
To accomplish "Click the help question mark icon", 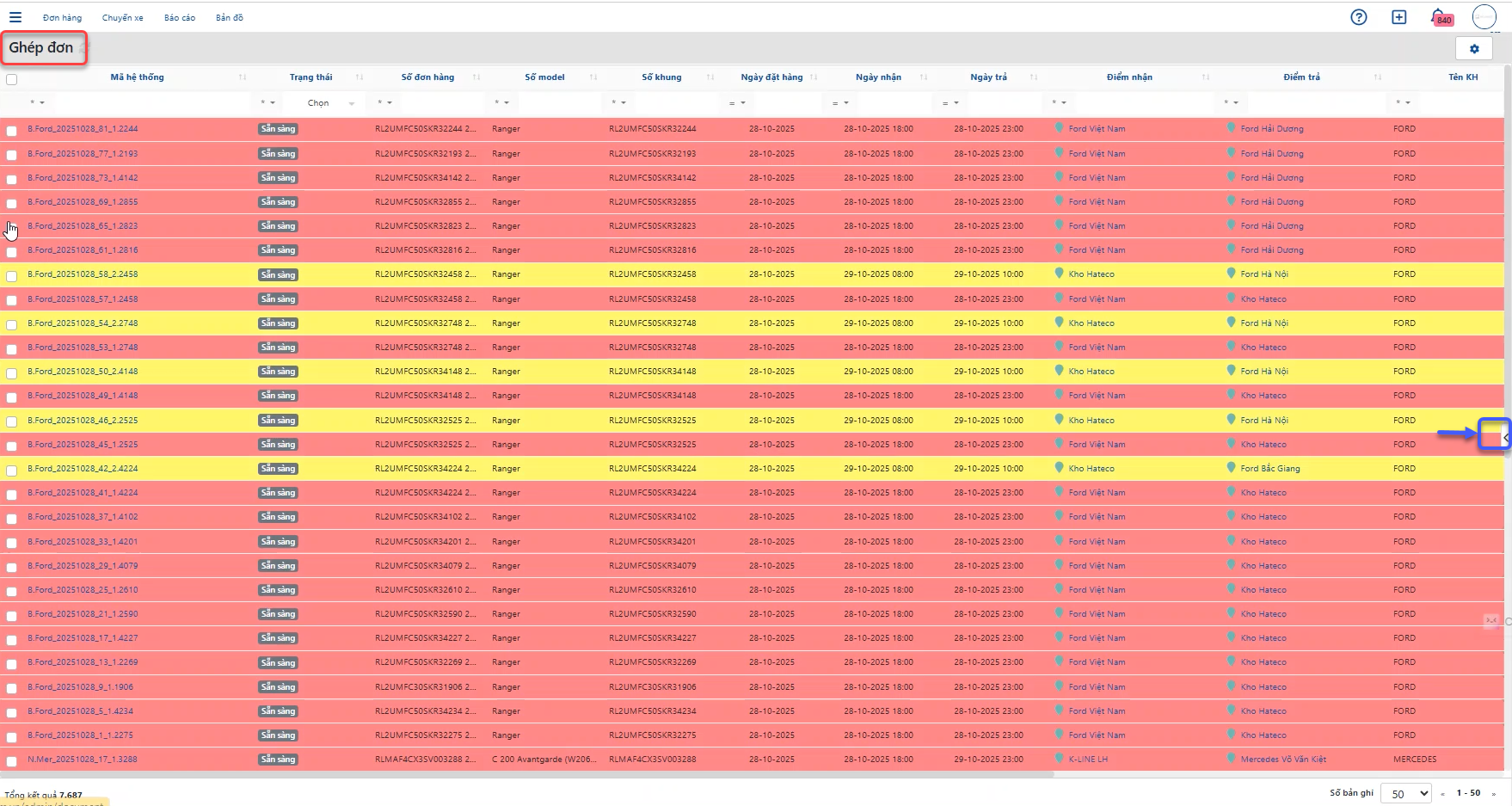I will pyautogui.click(x=1359, y=17).
